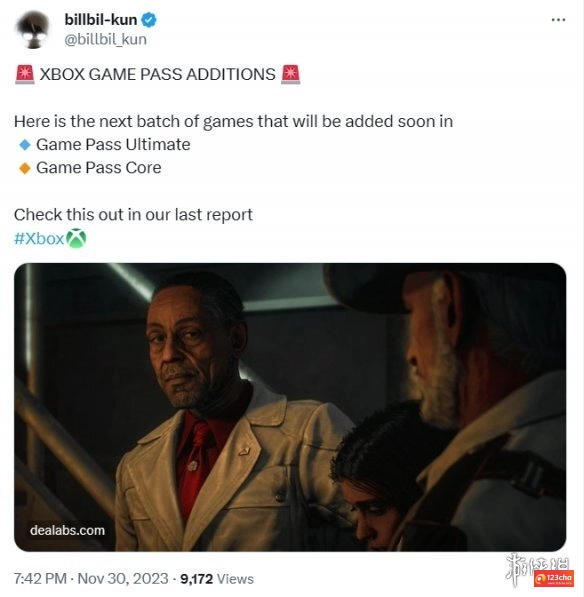Click the blue diamond Game Pass Ultimate bullet
The image size is (584, 597).
[x=25, y=145]
